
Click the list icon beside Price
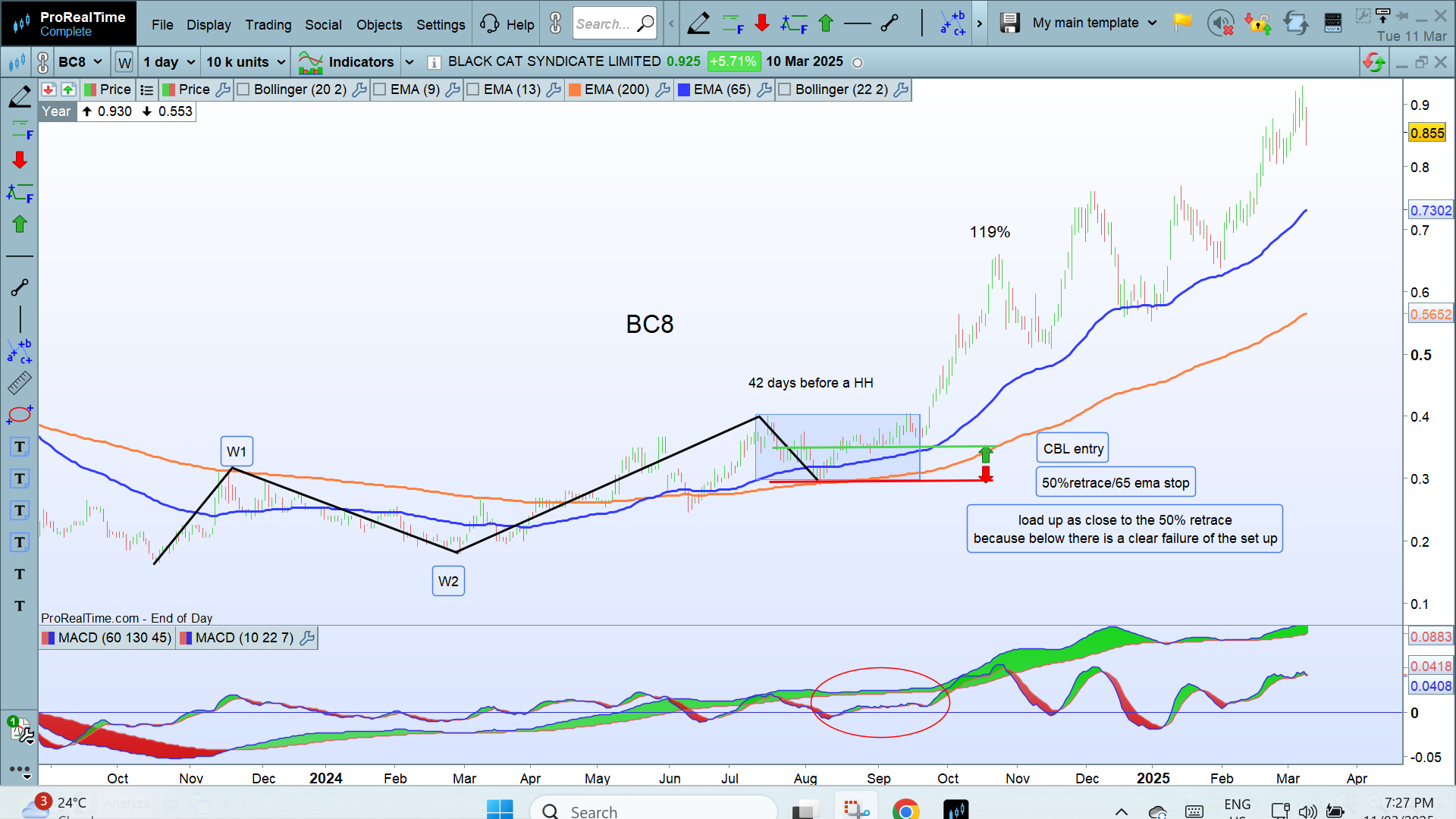(147, 89)
